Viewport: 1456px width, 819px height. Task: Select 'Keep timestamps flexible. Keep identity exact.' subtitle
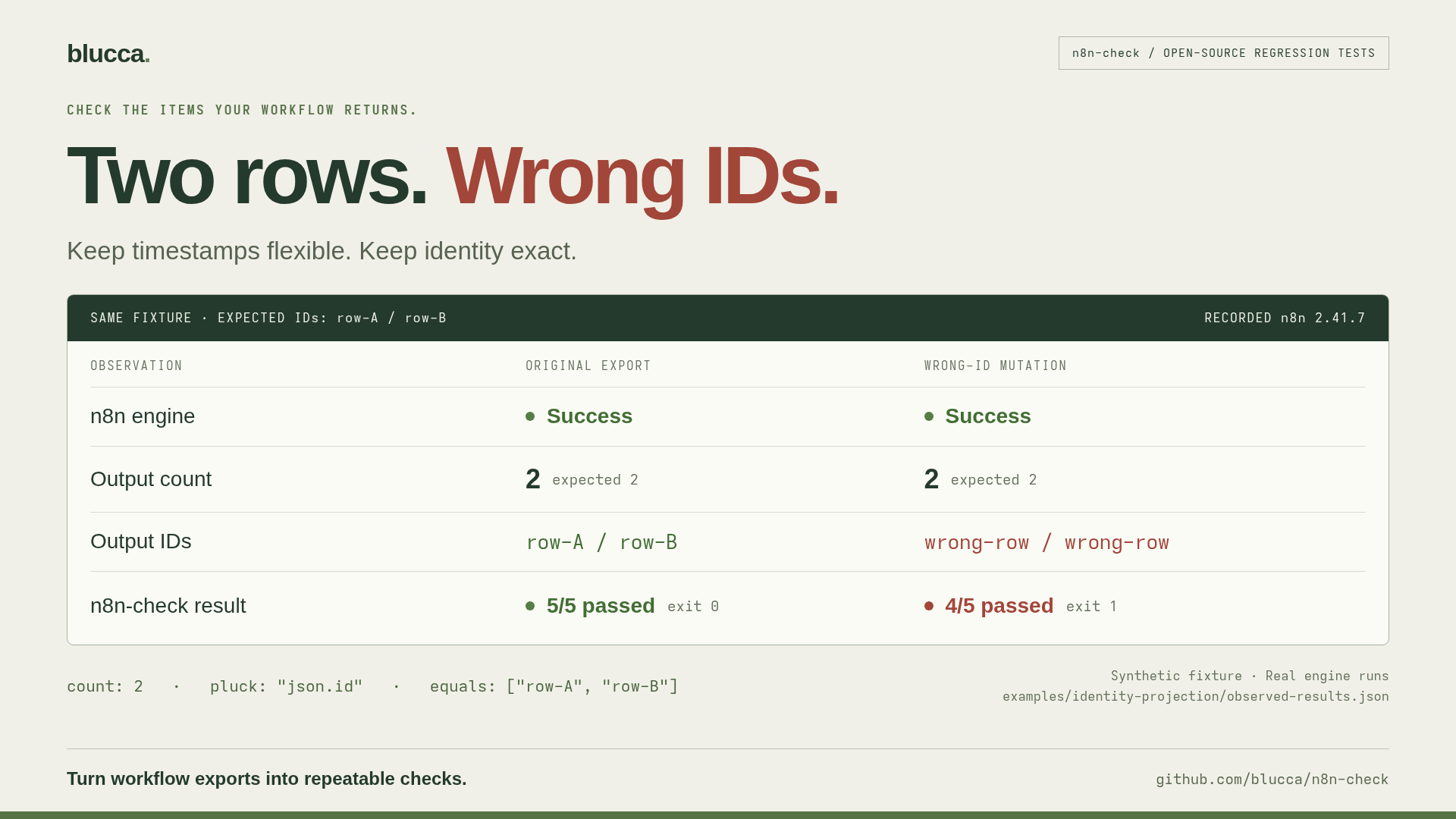pos(322,251)
